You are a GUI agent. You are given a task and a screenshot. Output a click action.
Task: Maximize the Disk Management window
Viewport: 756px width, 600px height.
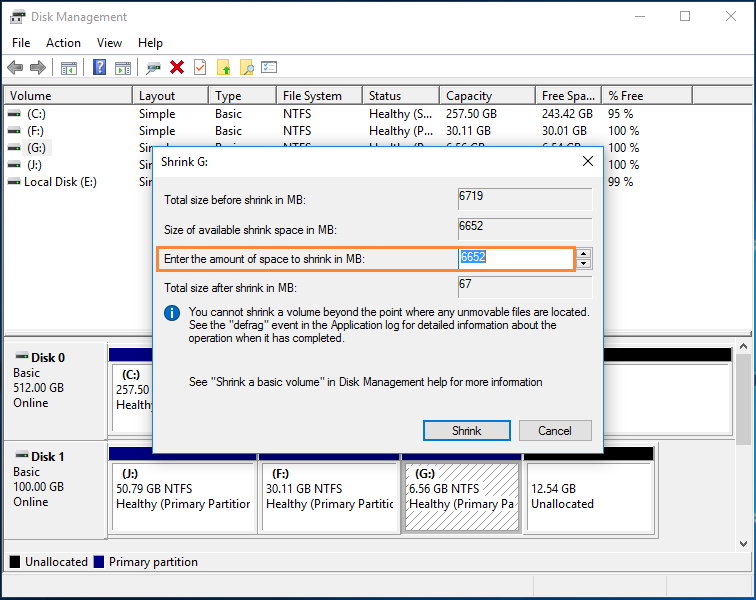click(685, 16)
